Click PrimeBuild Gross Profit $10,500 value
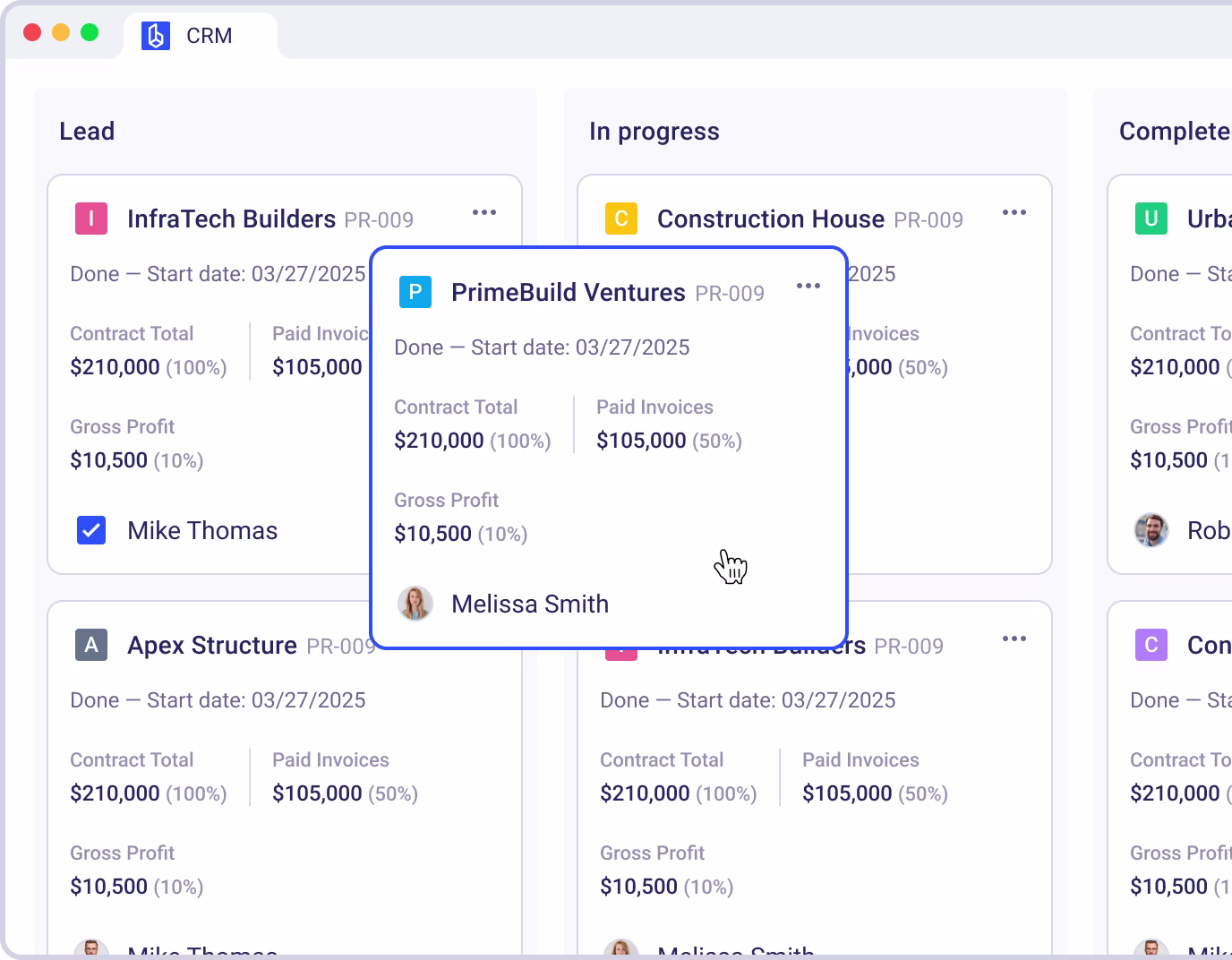 pyautogui.click(x=432, y=534)
